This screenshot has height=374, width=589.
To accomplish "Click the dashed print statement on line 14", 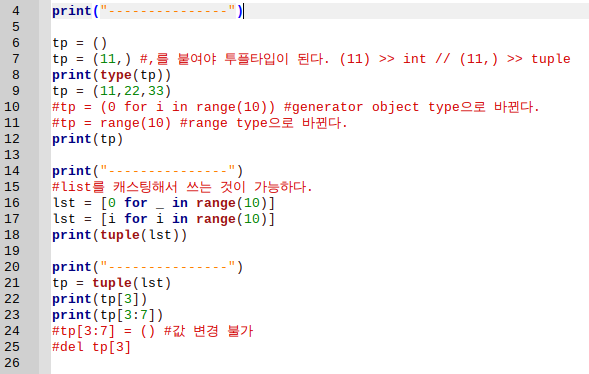I will coord(148,171).
